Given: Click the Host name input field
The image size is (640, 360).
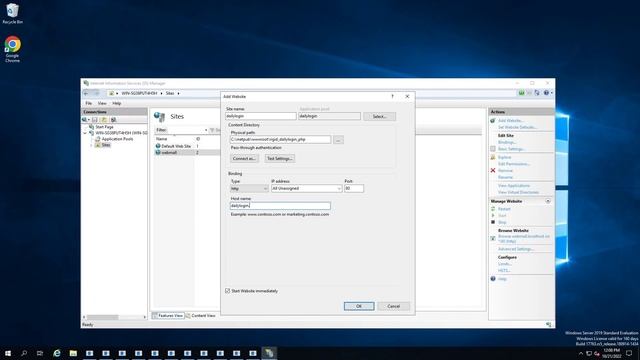Looking at the screenshot, I should pos(280,206).
